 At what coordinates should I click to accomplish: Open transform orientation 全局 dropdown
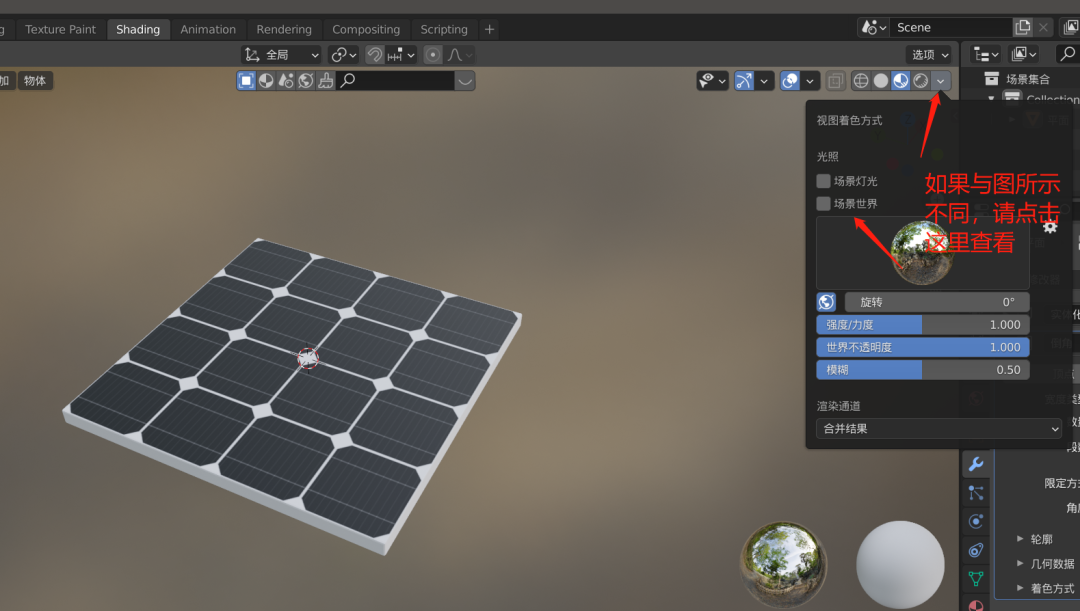281,55
